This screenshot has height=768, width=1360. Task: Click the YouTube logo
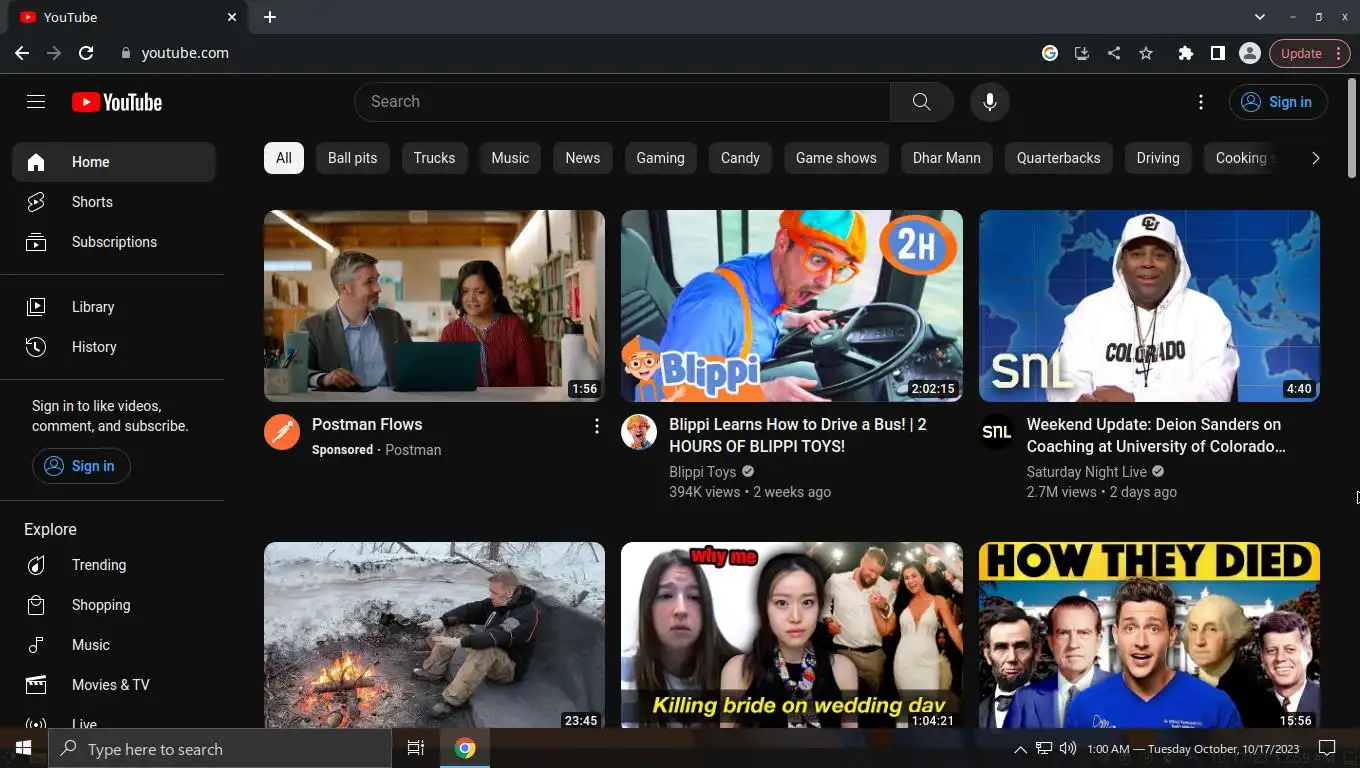pyautogui.click(x=117, y=102)
